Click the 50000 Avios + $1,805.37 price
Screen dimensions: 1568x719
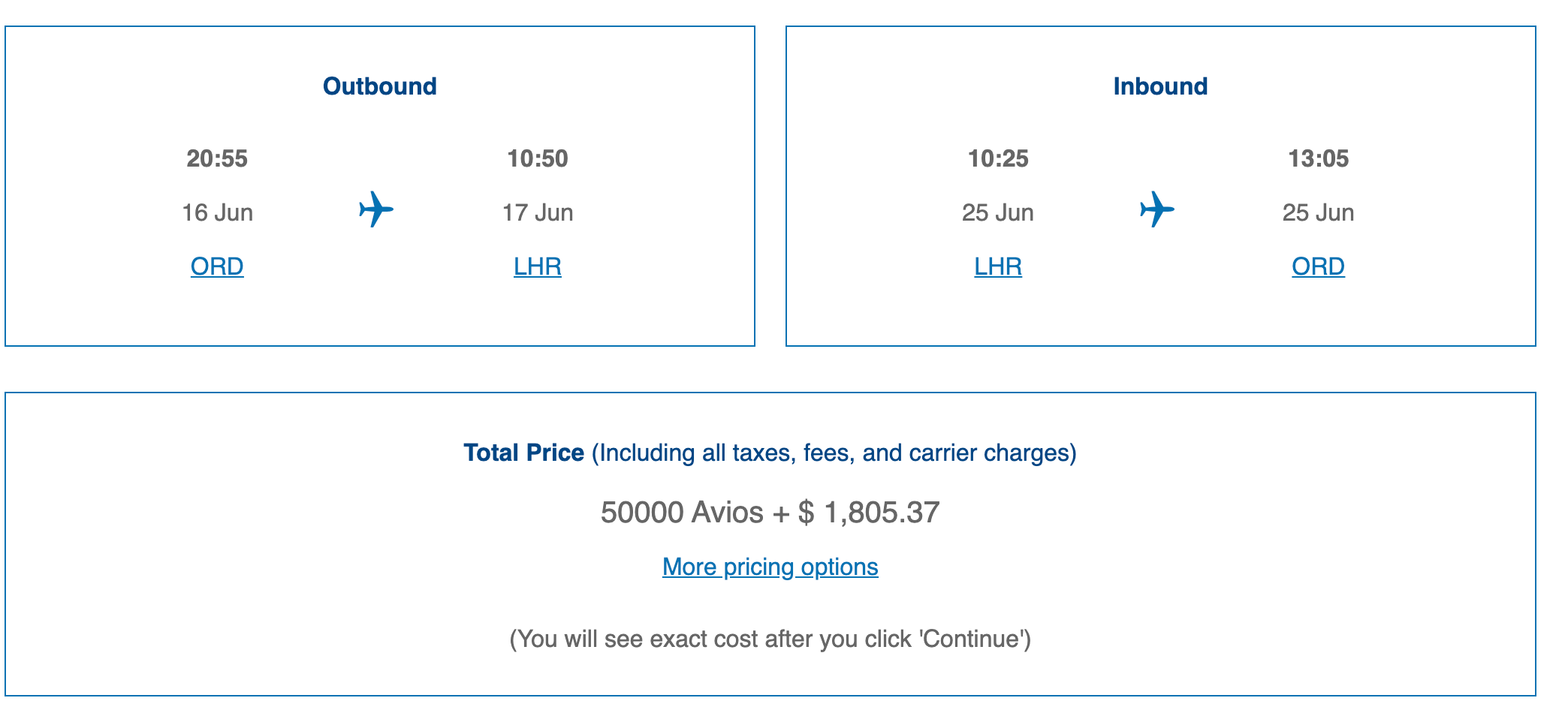coord(770,513)
